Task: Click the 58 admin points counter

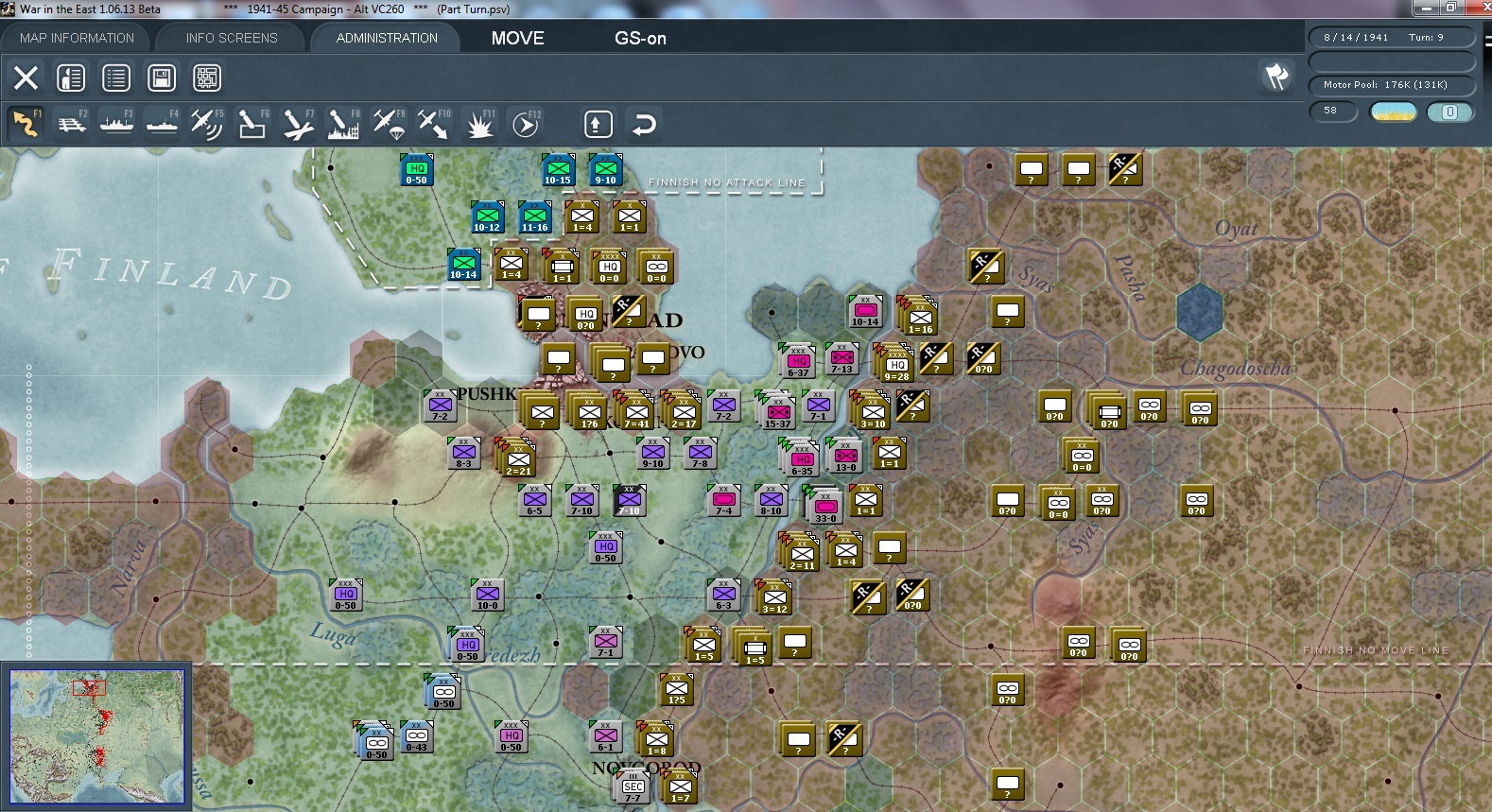Action: pyautogui.click(x=1333, y=112)
